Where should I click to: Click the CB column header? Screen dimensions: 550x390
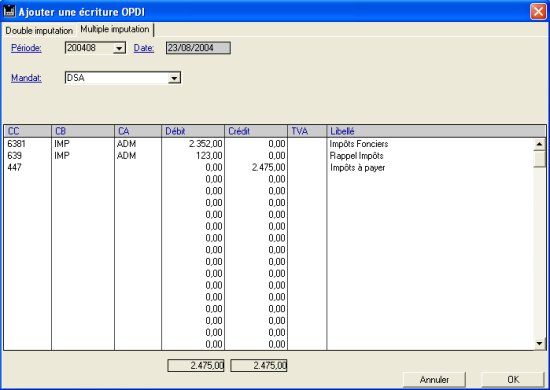pos(83,131)
